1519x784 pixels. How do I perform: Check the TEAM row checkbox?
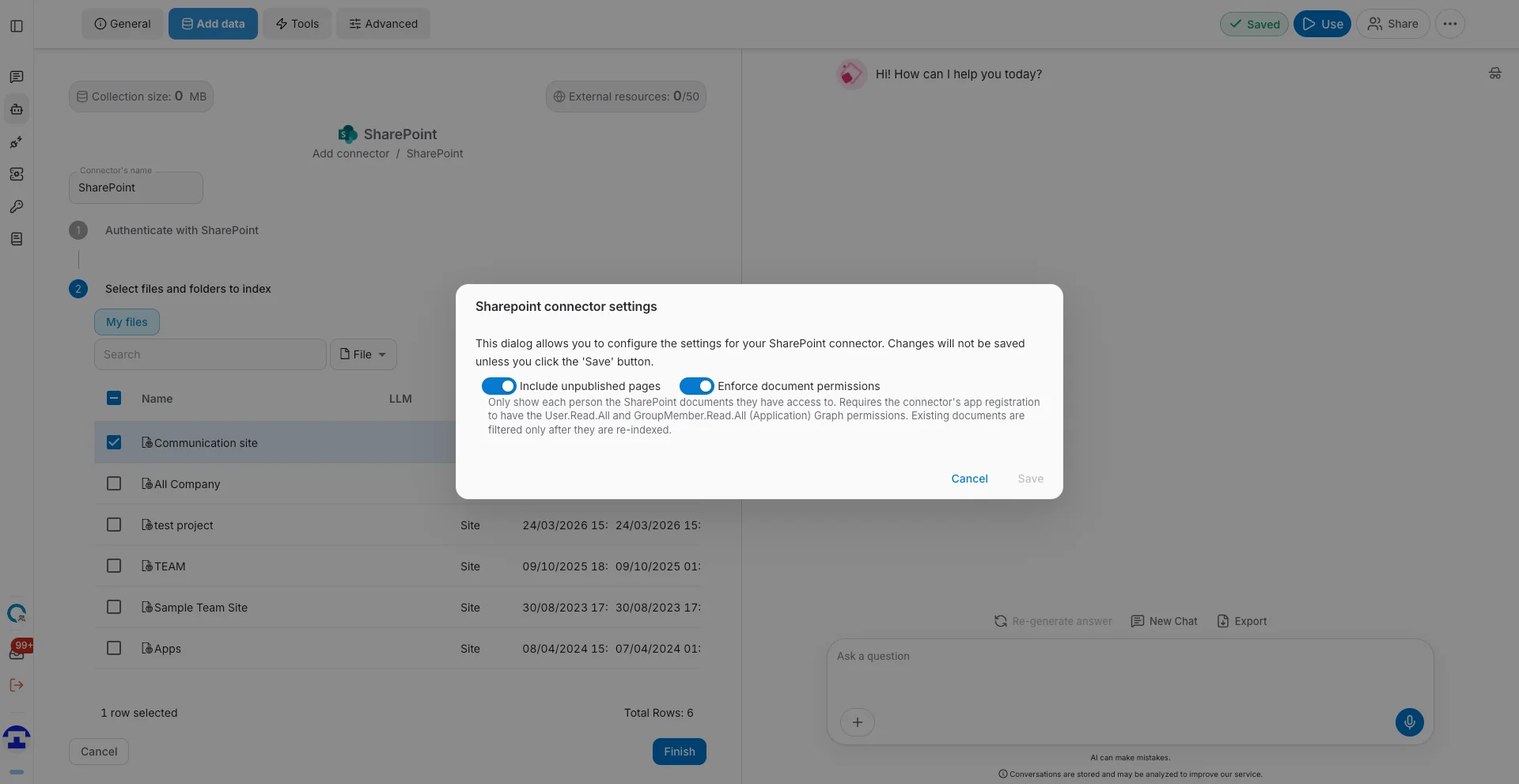coord(114,566)
